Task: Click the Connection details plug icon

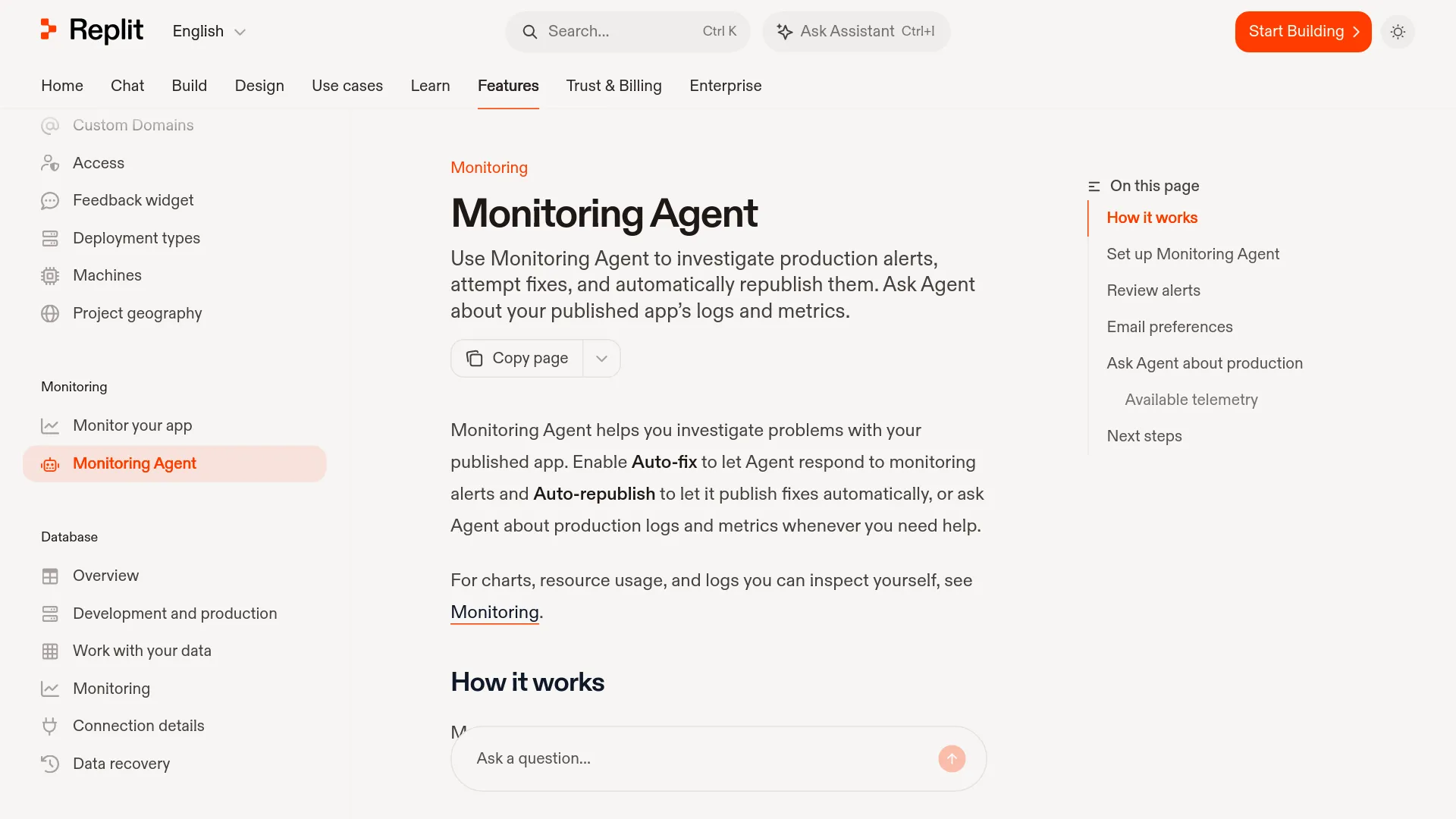Action: coord(50,726)
